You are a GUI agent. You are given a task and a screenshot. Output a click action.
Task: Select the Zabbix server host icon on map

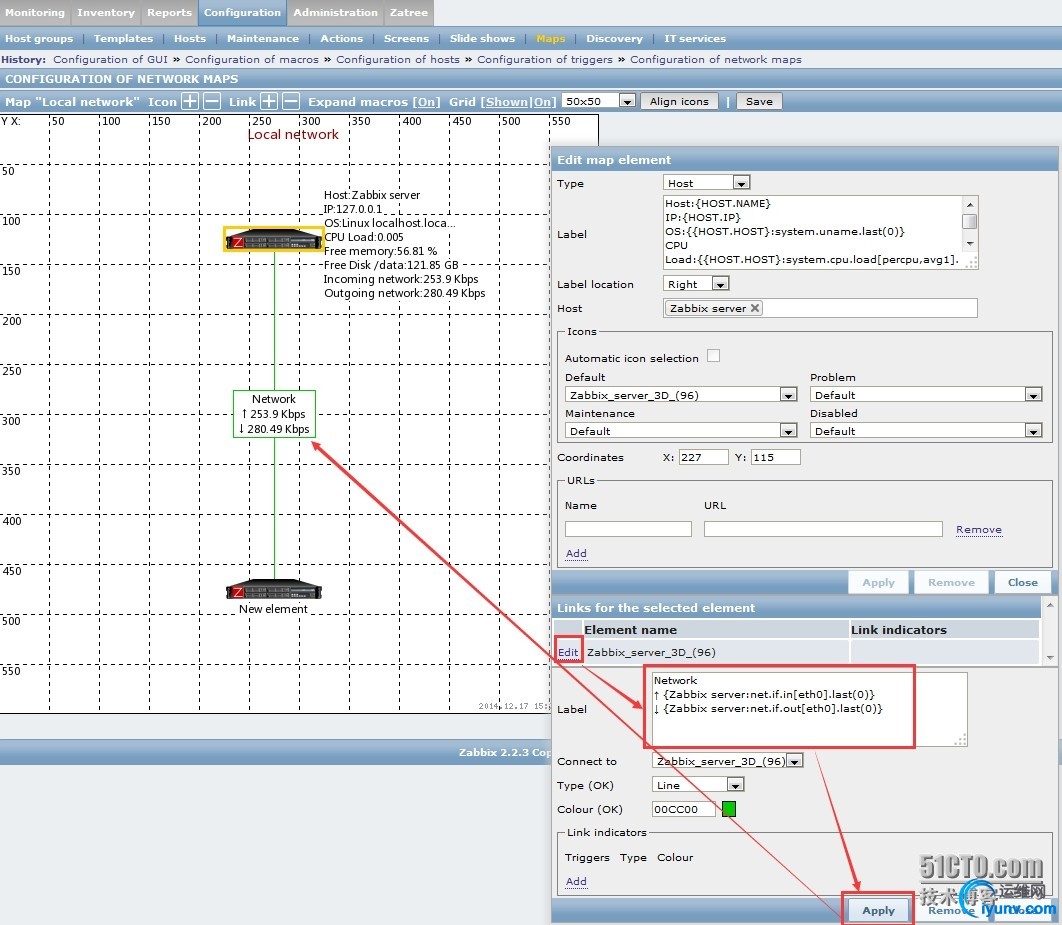tap(274, 240)
